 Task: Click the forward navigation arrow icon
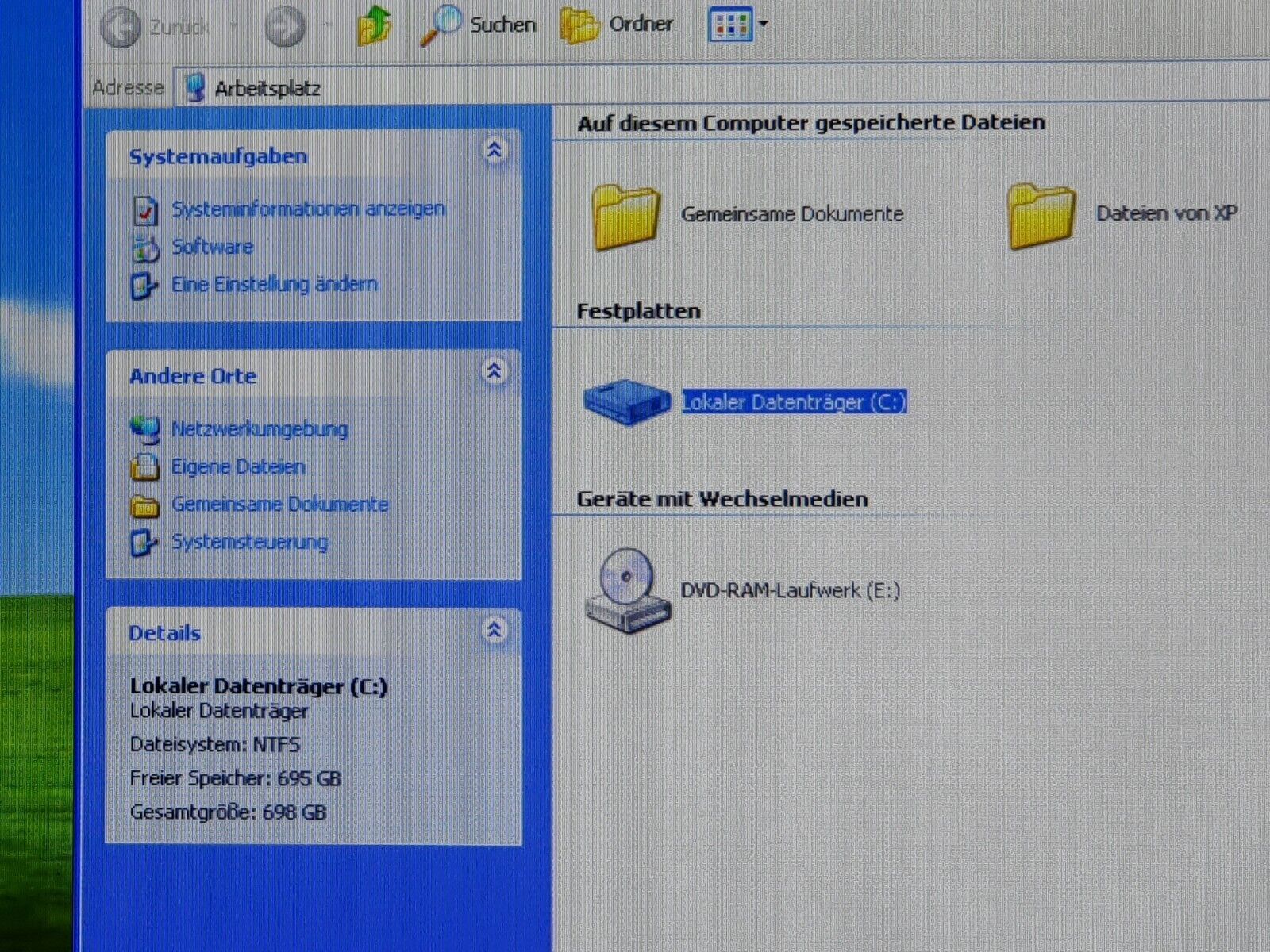(x=284, y=28)
